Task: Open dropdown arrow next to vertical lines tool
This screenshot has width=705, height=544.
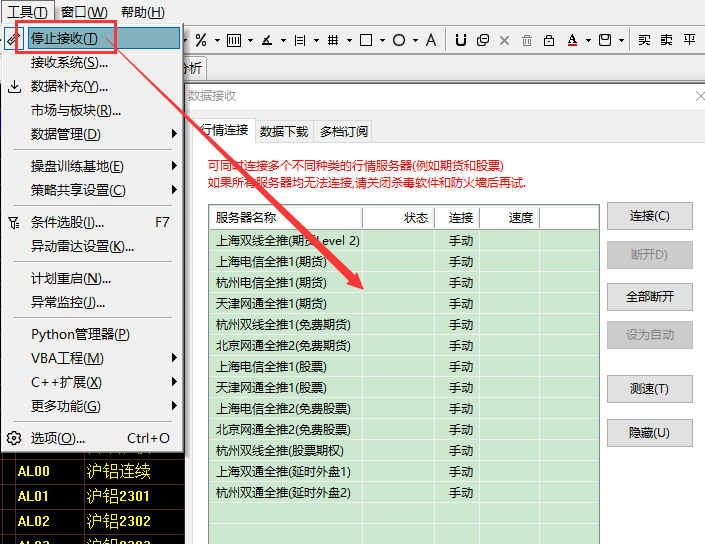Action: pyautogui.click(x=250, y=40)
